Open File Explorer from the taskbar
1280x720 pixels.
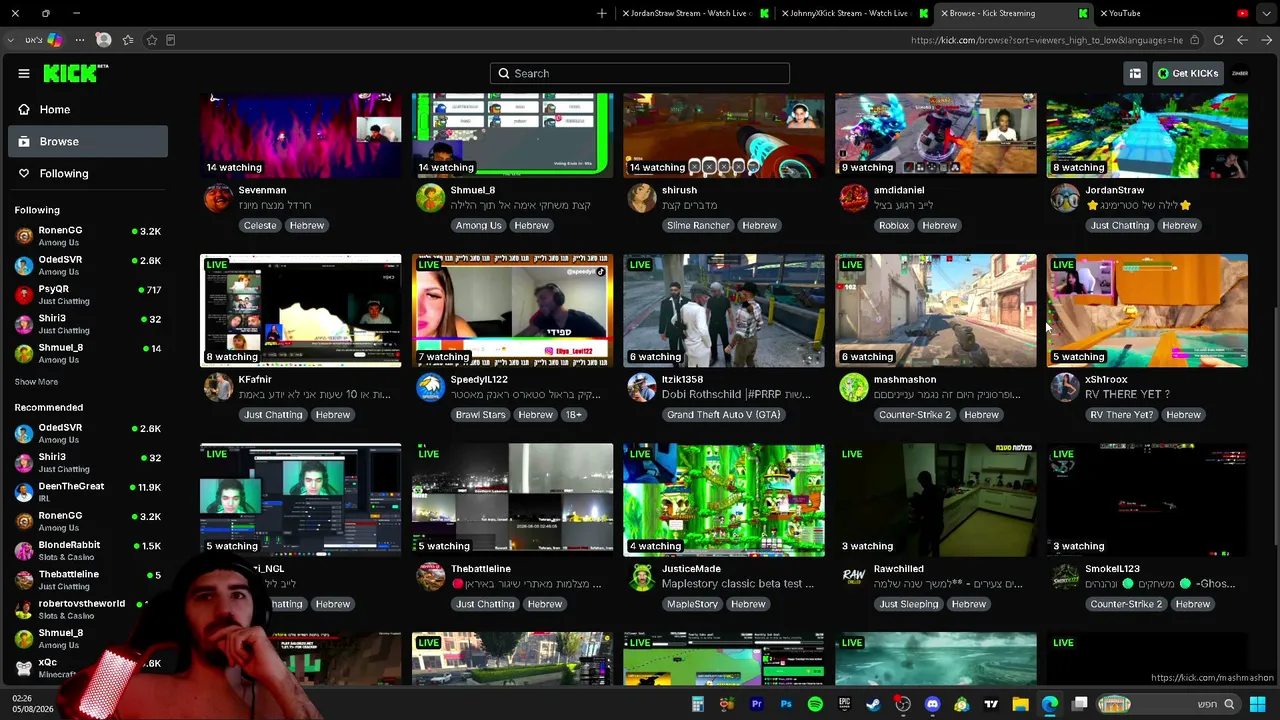click(x=1020, y=705)
